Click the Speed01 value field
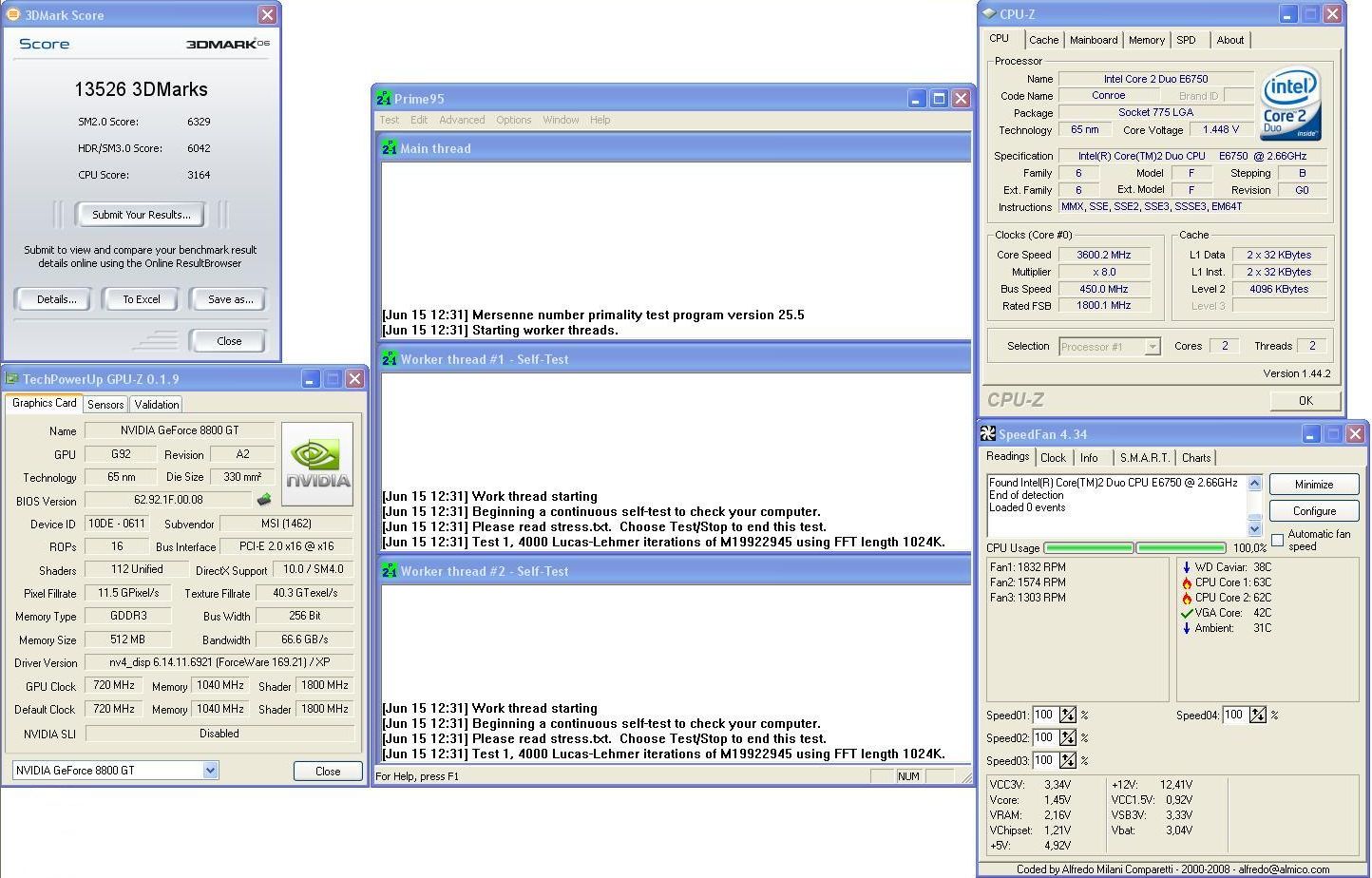This screenshot has height=878, width=1372. [x=1045, y=715]
